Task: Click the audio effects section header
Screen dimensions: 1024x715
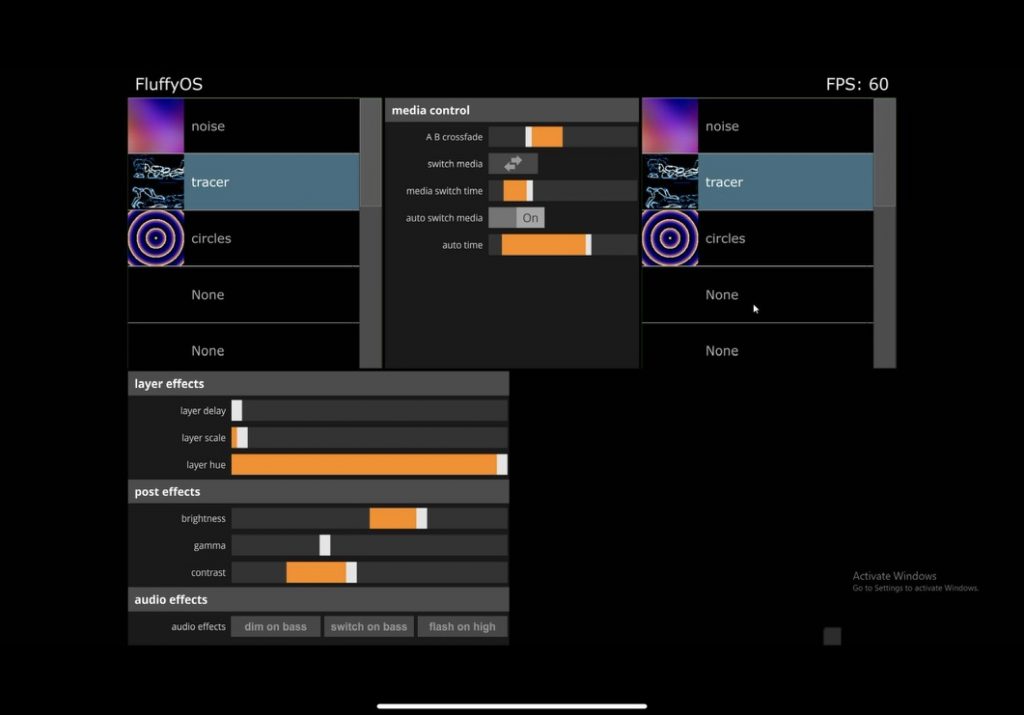Action: tap(318, 600)
